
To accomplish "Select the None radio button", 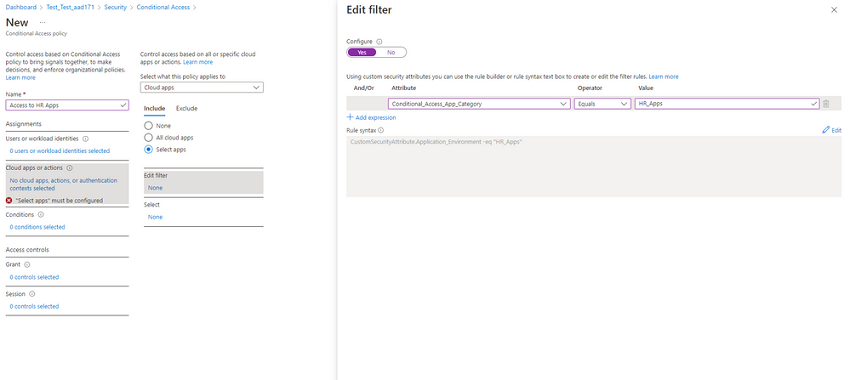I will (x=149, y=126).
